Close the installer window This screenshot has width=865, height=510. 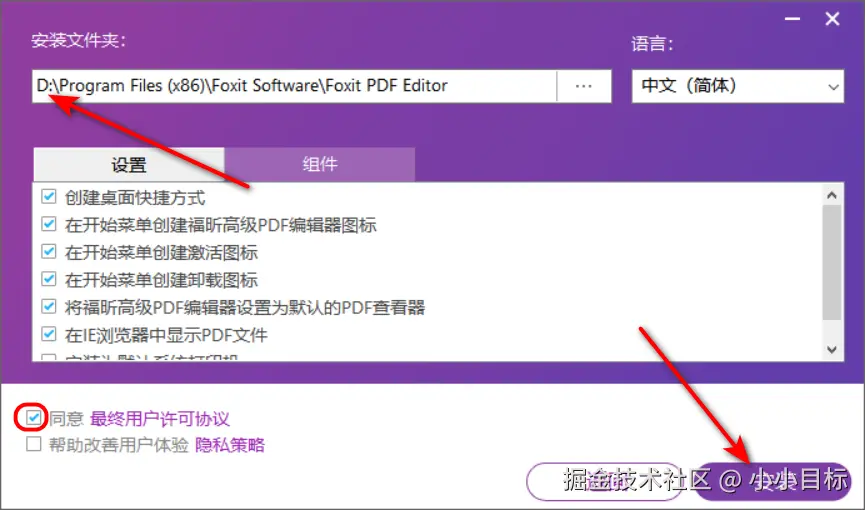(x=832, y=19)
